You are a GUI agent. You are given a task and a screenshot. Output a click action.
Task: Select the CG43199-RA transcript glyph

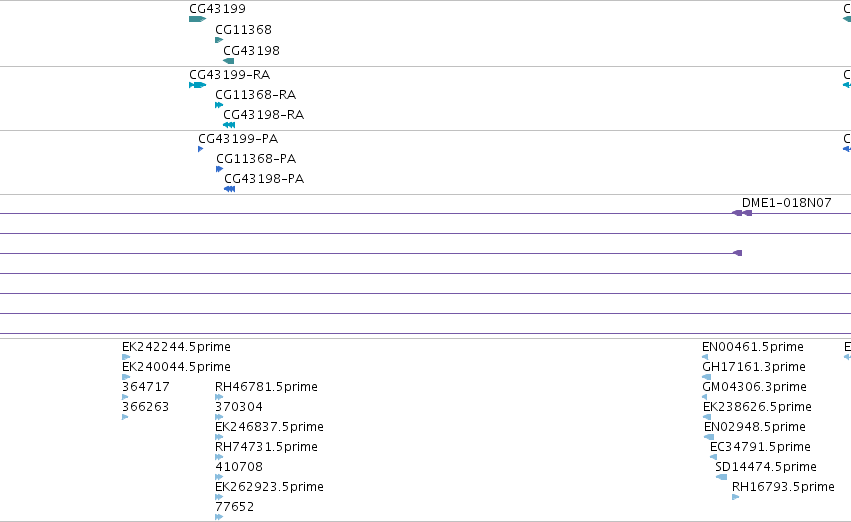[x=198, y=85]
